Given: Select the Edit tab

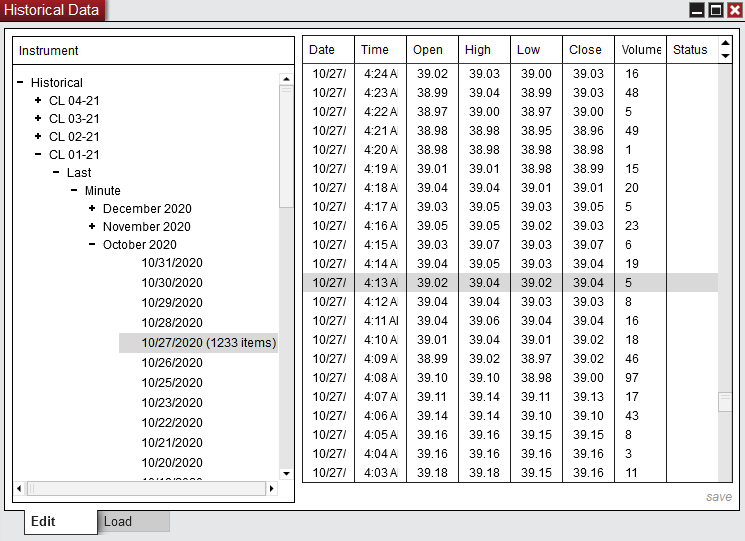Looking at the screenshot, I should pos(61,522).
